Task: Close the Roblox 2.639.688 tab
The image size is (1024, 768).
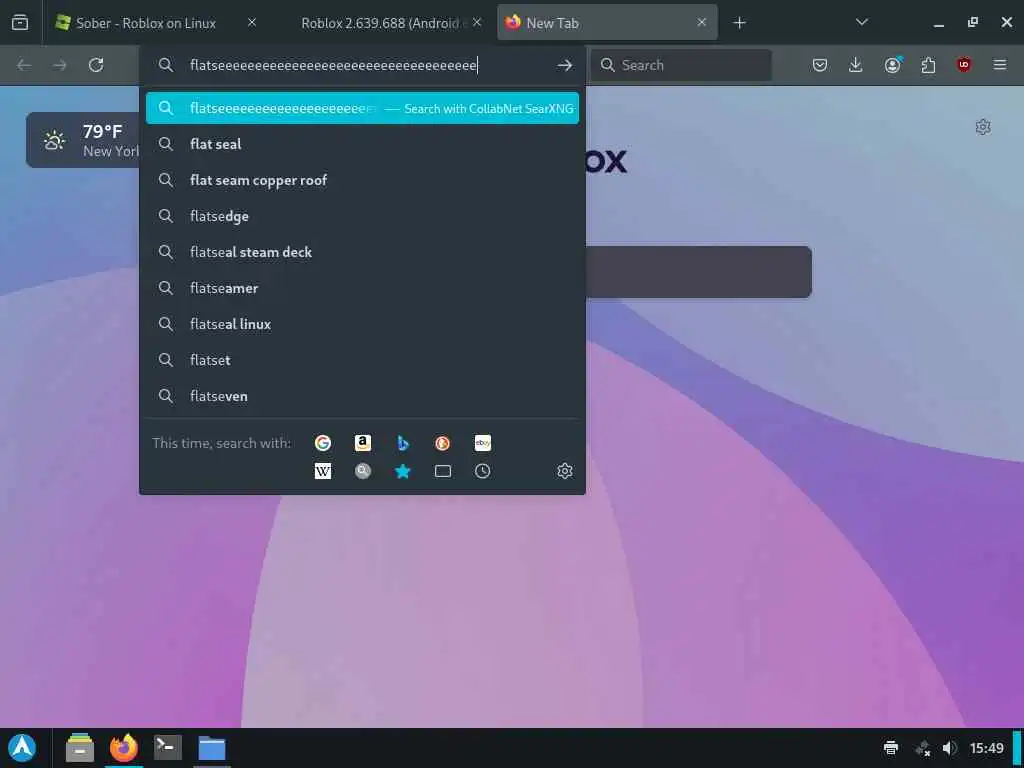Action: tap(477, 22)
